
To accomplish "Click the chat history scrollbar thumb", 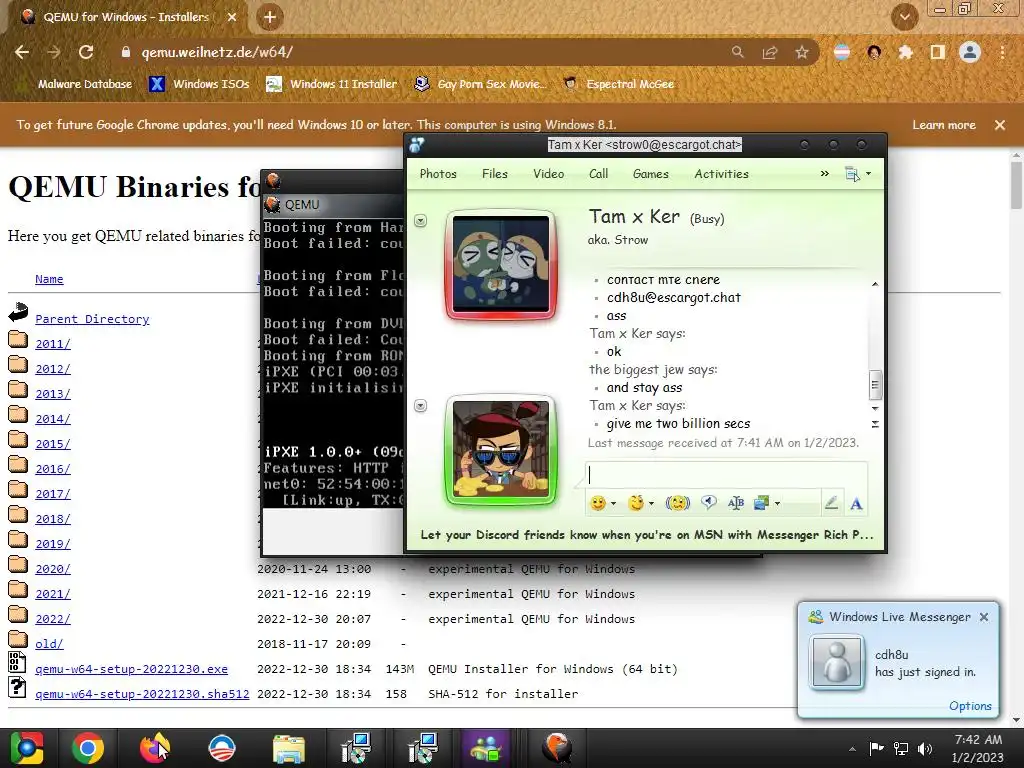I will tap(875, 385).
